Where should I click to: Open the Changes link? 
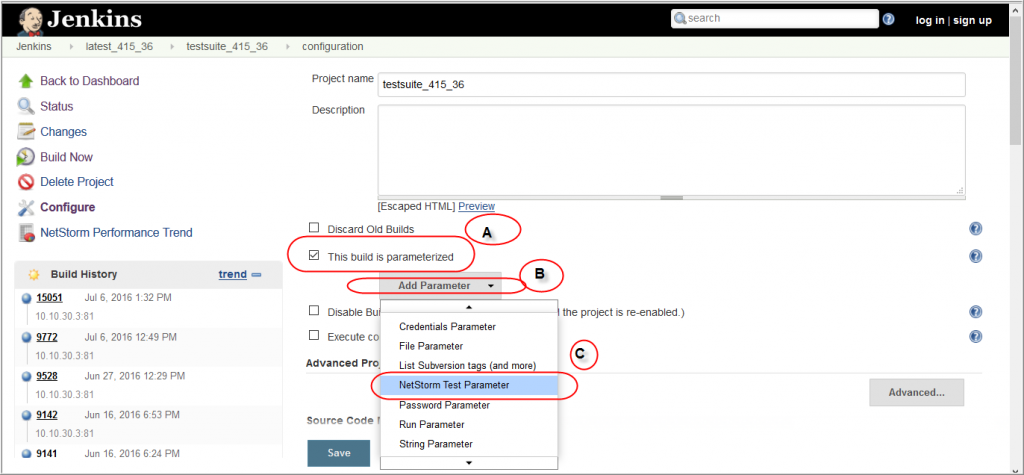click(x=63, y=132)
